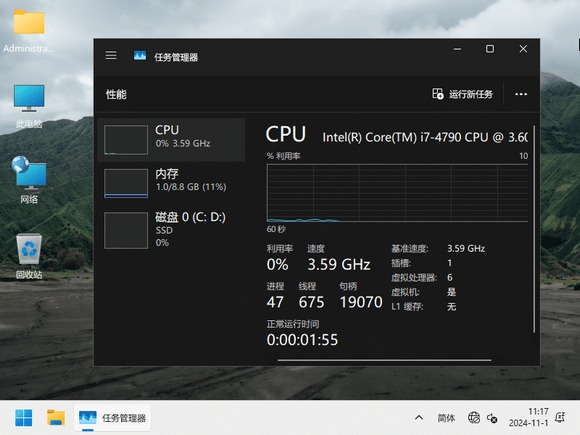Open the network globe tray icon
This screenshot has width=580, height=435.
(x=474, y=418)
